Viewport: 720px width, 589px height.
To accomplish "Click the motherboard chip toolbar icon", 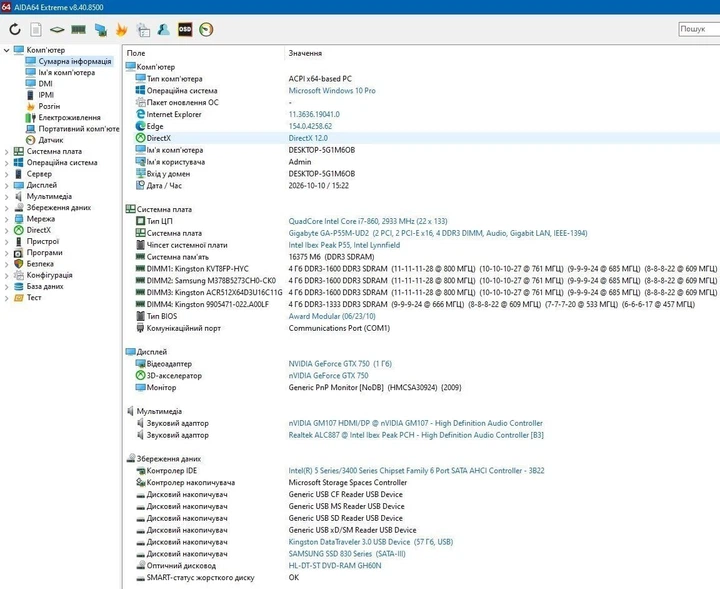I will (x=57, y=30).
